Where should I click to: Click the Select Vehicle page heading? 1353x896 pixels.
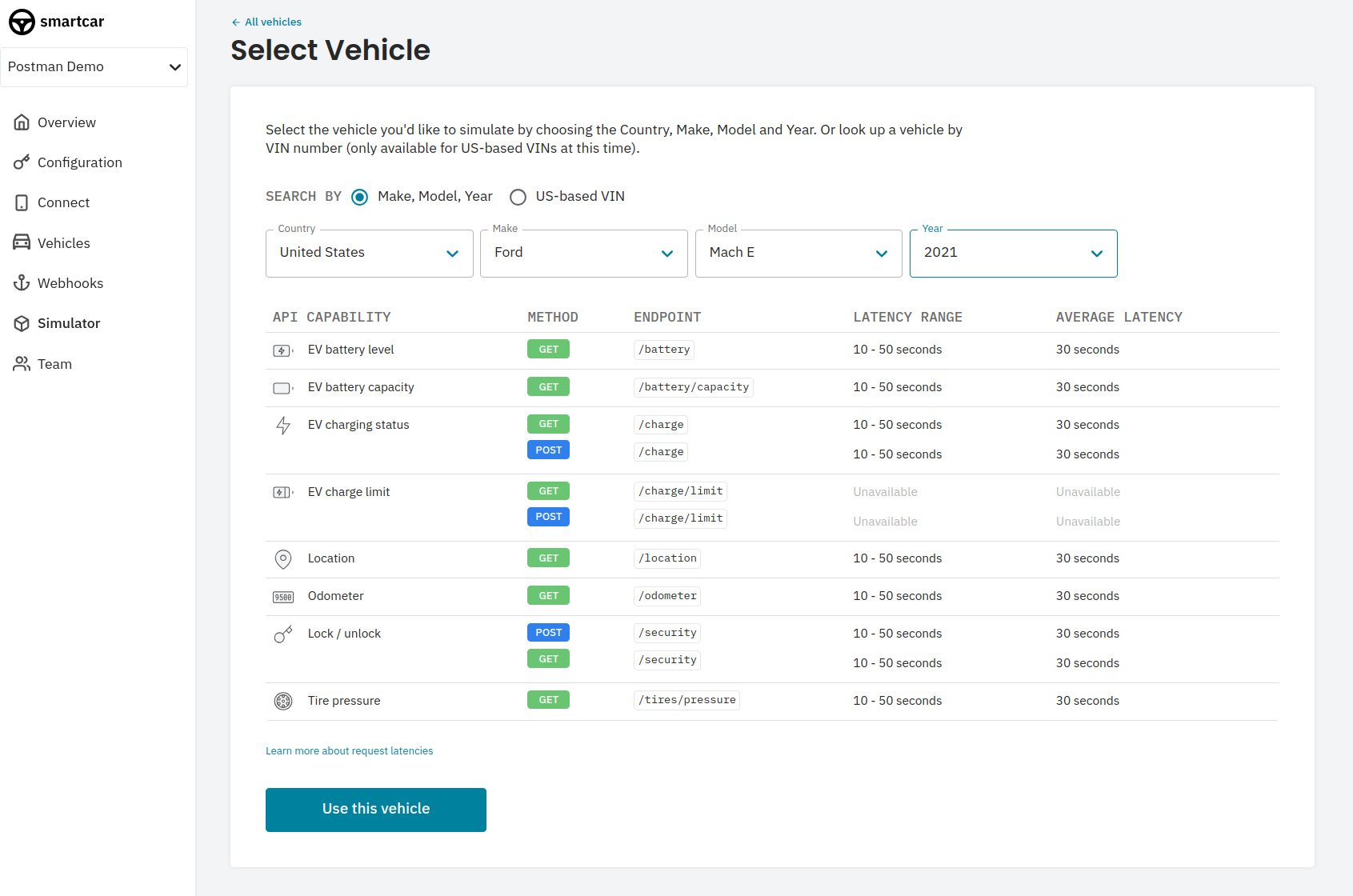330,50
